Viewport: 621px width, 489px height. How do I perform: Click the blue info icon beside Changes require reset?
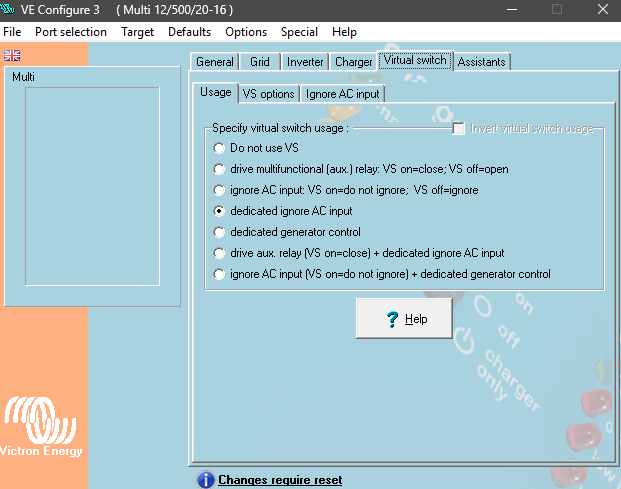click(x=206, y=480)
